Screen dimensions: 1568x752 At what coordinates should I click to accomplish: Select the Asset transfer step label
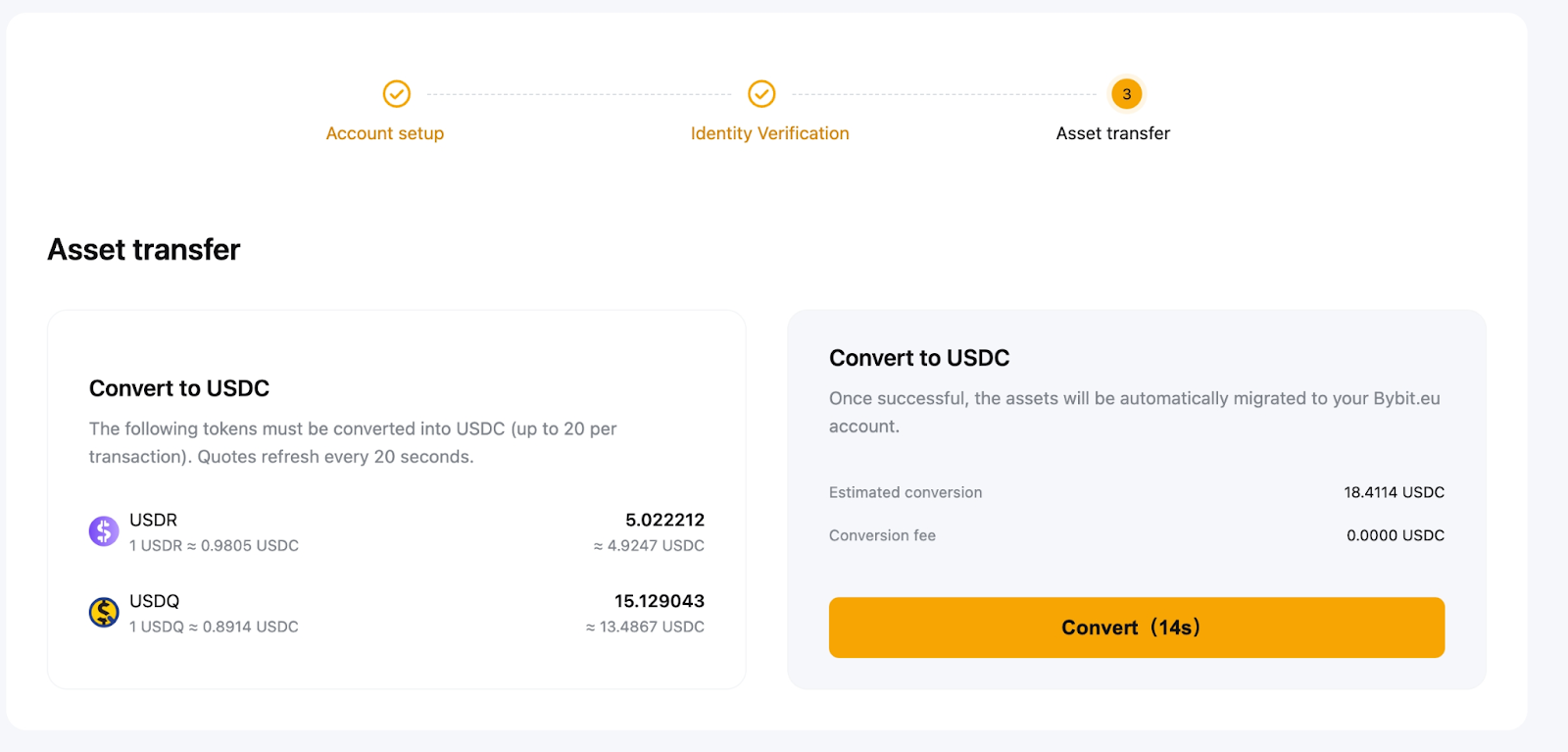coord(1112,133)
